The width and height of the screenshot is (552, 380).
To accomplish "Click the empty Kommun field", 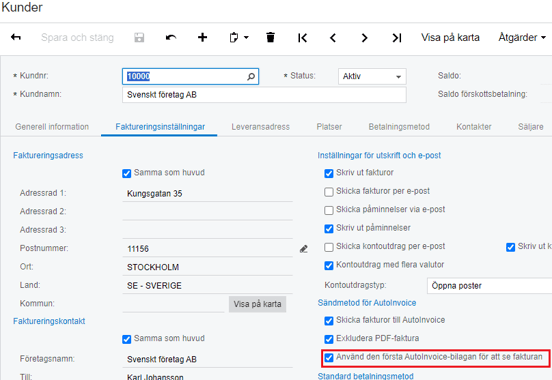I will (173, 304).
